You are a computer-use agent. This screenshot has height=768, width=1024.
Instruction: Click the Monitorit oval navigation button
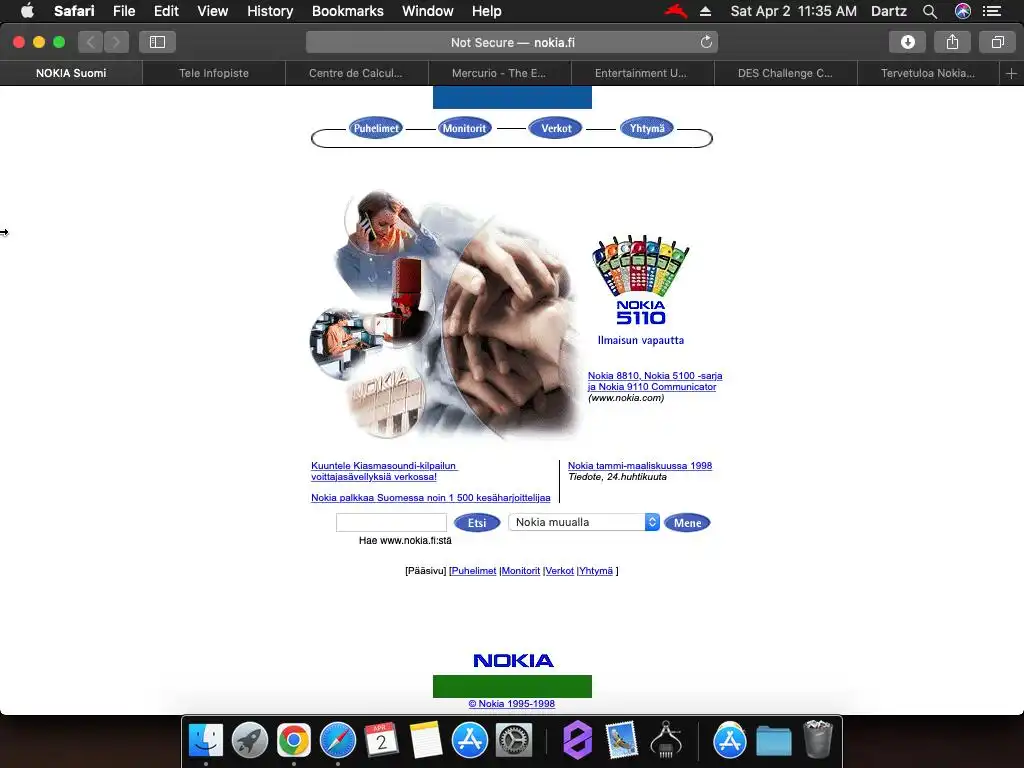tap(464, 128)
